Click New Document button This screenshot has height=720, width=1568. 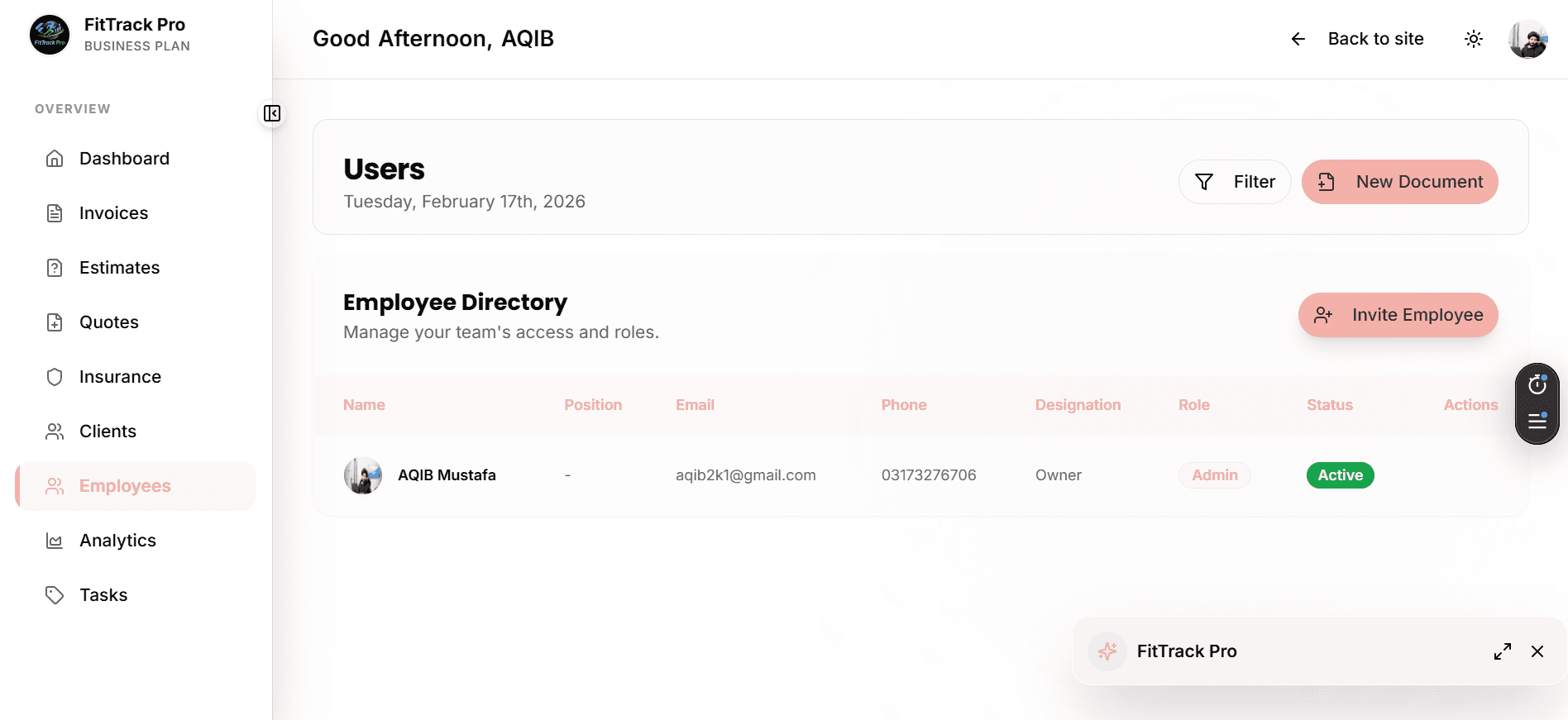pyautogui.click(x=1400, y=182)
